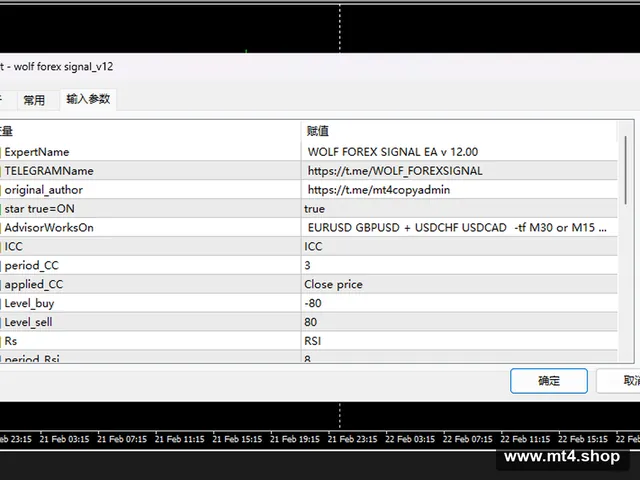Open the Close price dropdown
640x480 pixels.
[459, 284]
